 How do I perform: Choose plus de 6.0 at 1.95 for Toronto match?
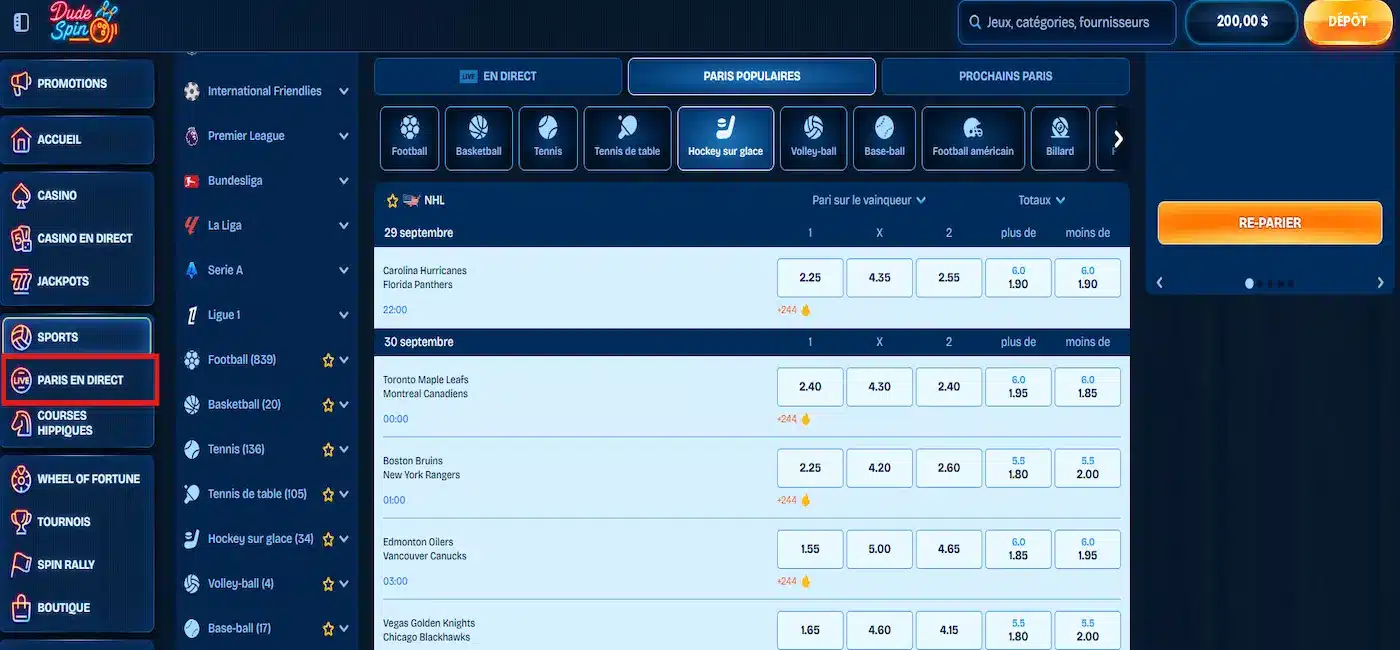(x=1018, y=387)
